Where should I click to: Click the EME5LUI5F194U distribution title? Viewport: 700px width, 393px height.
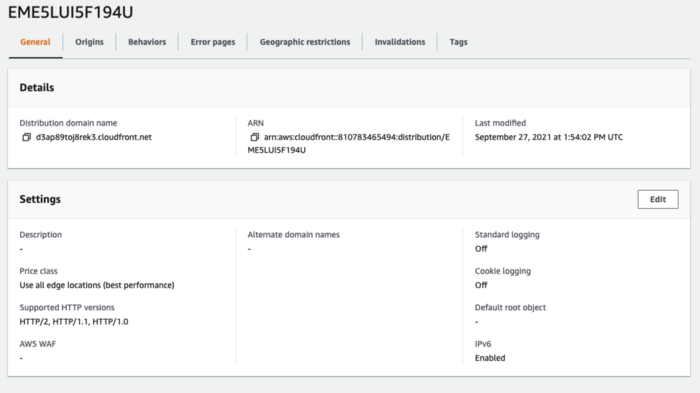(x=71, y=12)
